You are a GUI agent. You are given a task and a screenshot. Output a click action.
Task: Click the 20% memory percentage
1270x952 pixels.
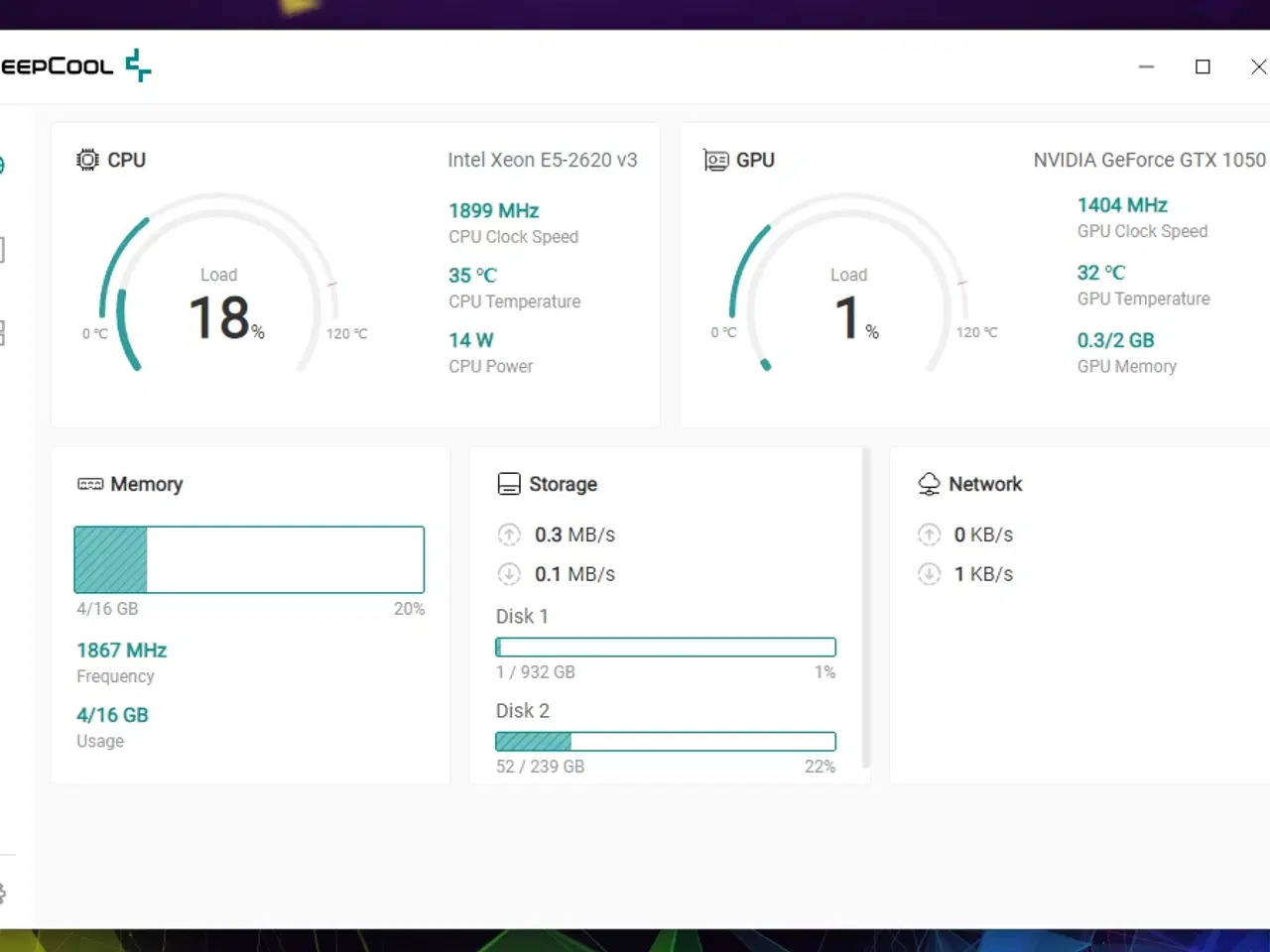[x=409, y=609]
